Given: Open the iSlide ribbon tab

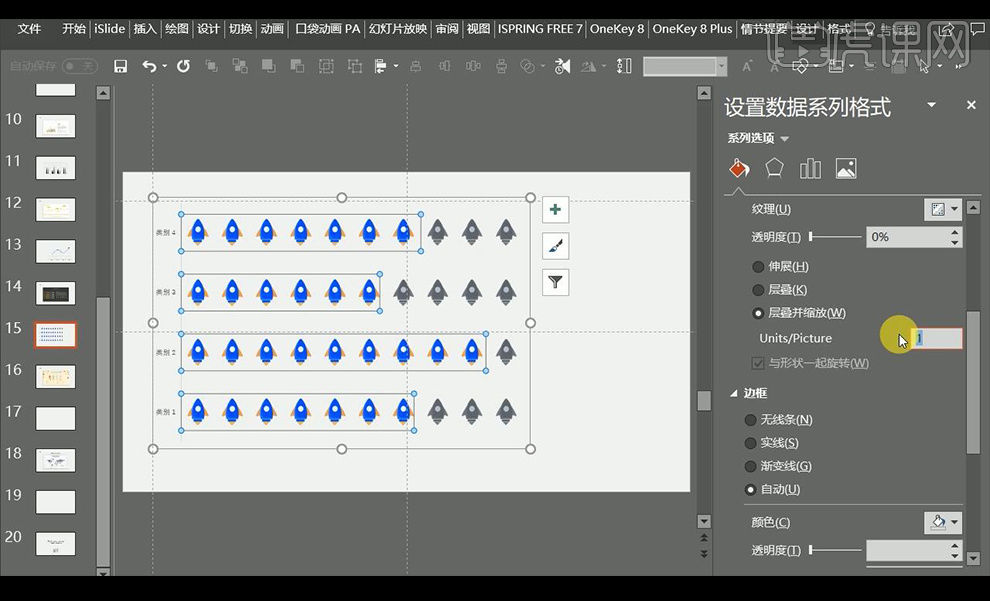Looking at the screenshot, I should pyautogui.click(x=109, y=29).
